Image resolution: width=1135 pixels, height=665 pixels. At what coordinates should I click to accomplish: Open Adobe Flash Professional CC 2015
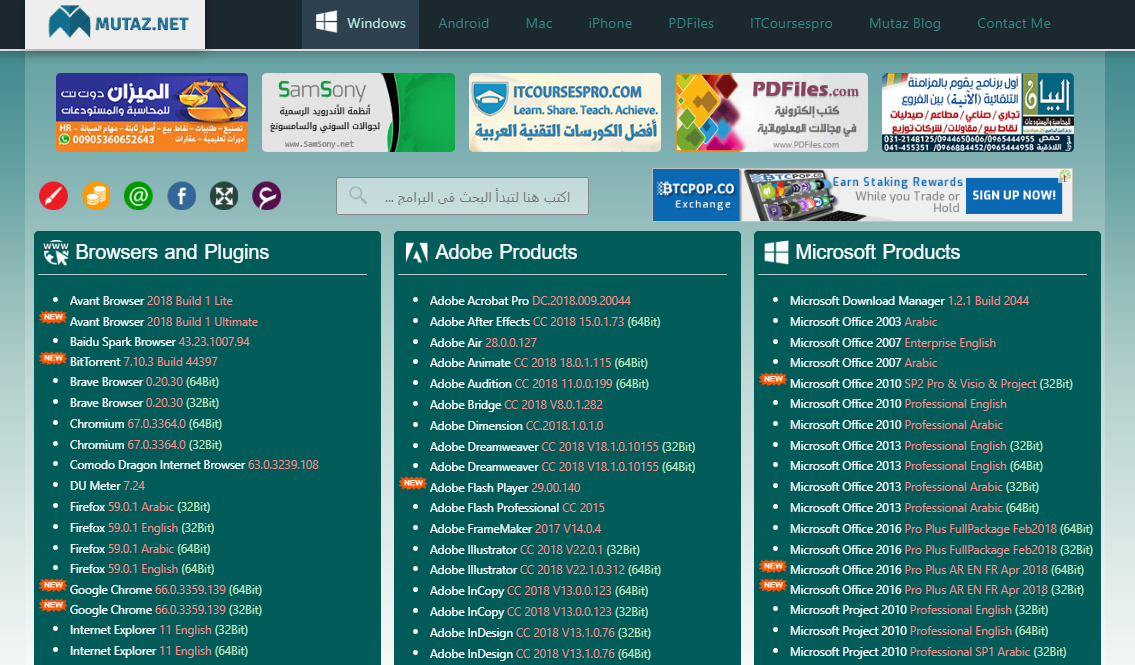[517, 508]
